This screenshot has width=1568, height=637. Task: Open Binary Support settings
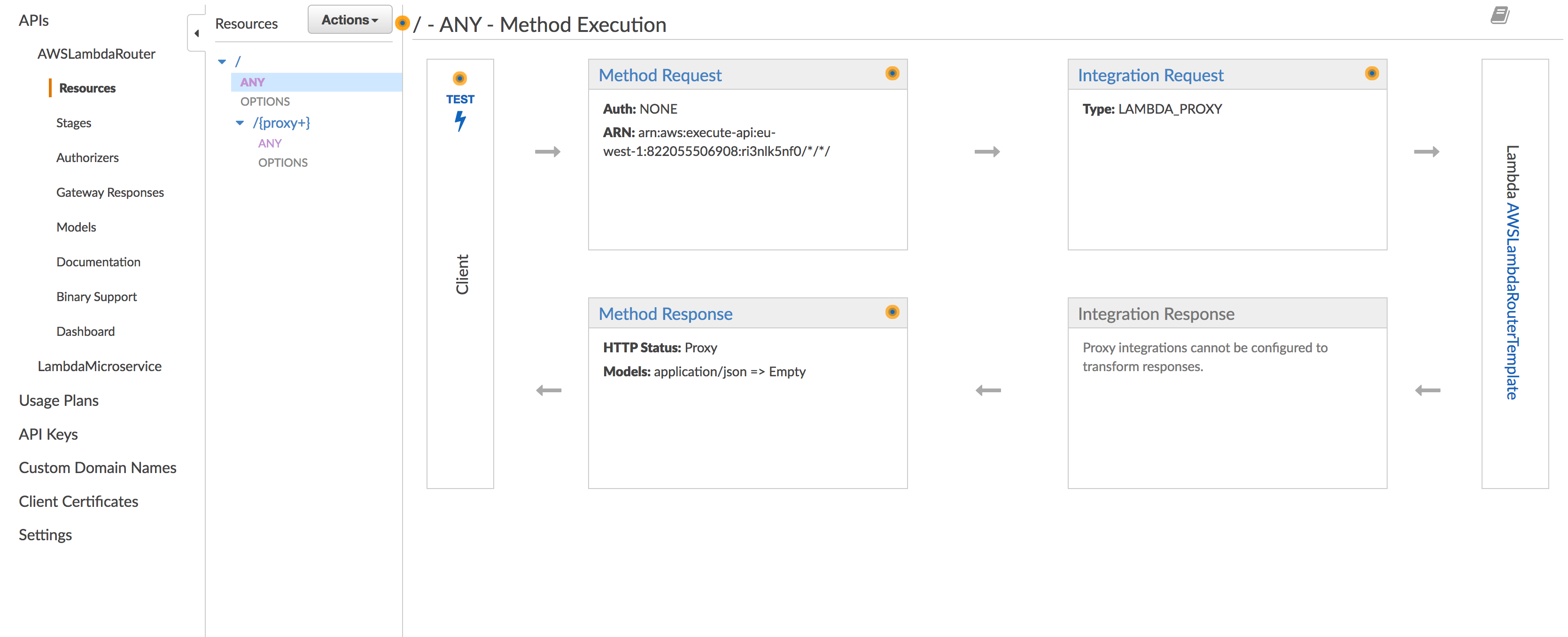(96, 296)
